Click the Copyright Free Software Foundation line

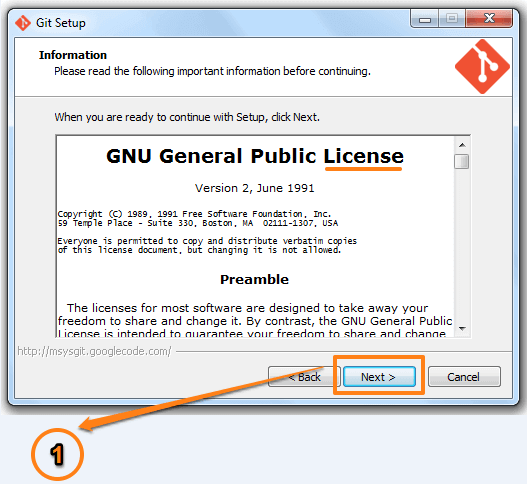[194, 214]
